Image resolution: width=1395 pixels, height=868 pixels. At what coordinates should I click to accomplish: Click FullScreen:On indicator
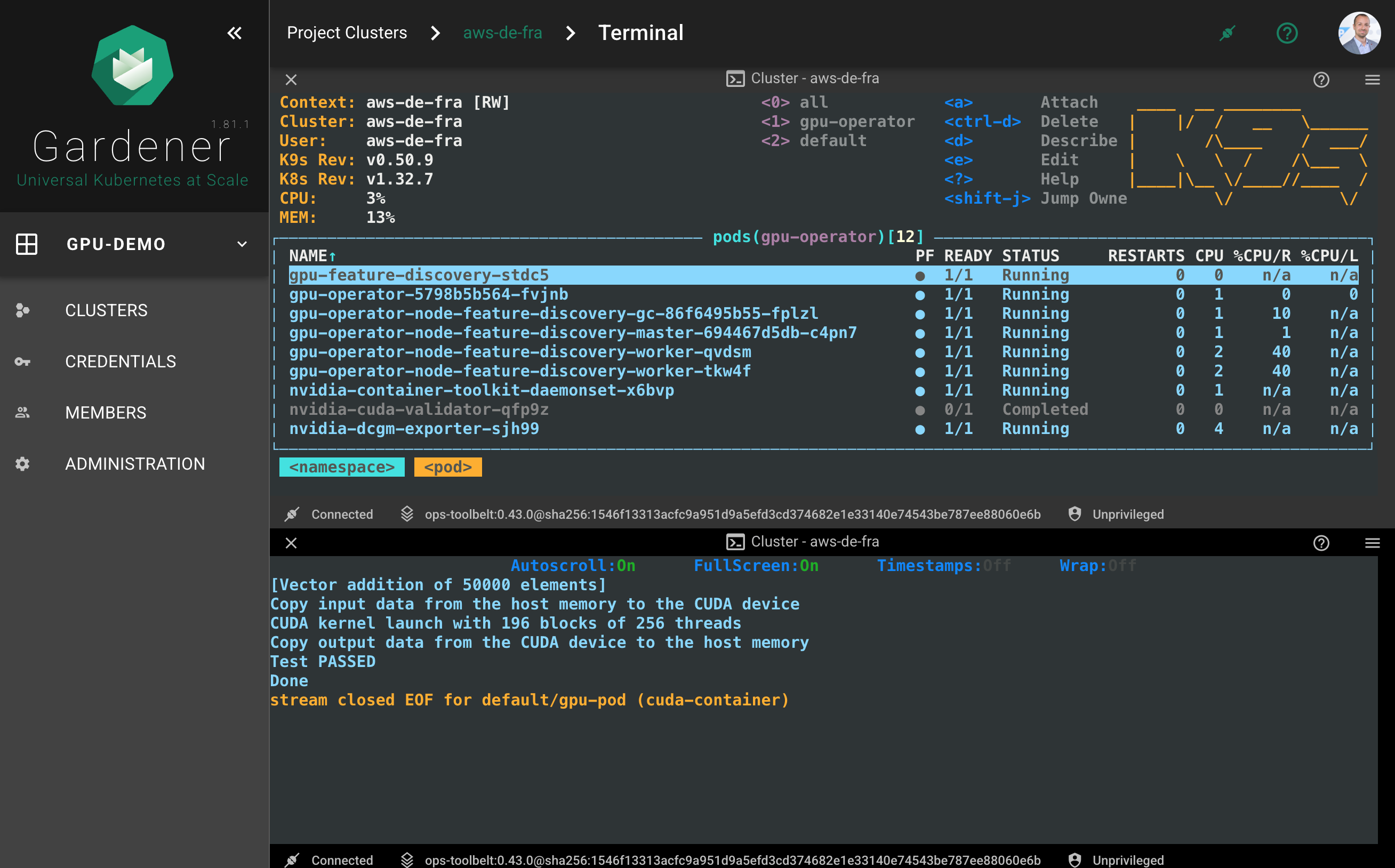click(x=756, y=566)
